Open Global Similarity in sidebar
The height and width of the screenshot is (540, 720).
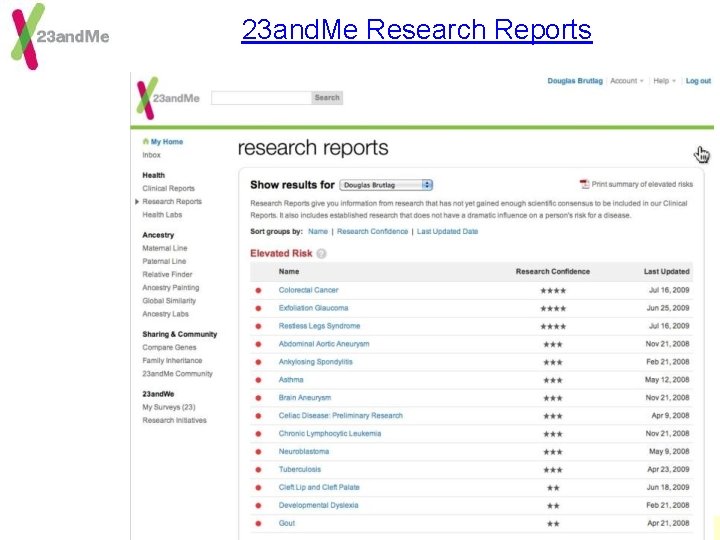pos(169,301)
